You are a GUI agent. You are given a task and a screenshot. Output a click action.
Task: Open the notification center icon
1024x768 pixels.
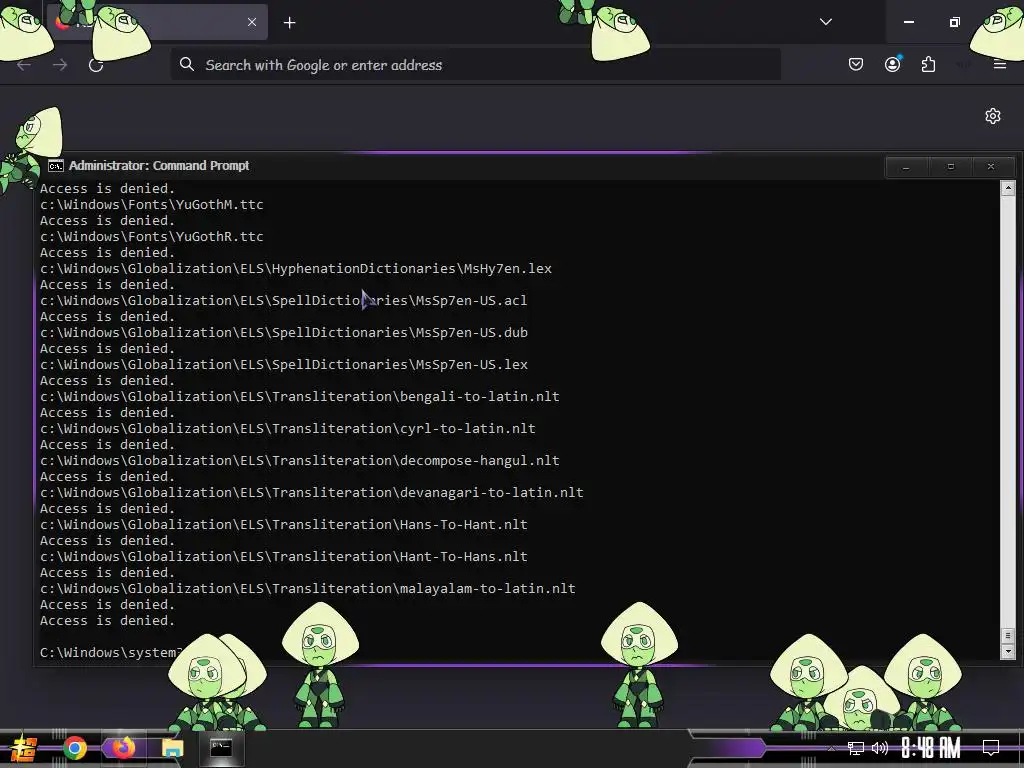991,748
